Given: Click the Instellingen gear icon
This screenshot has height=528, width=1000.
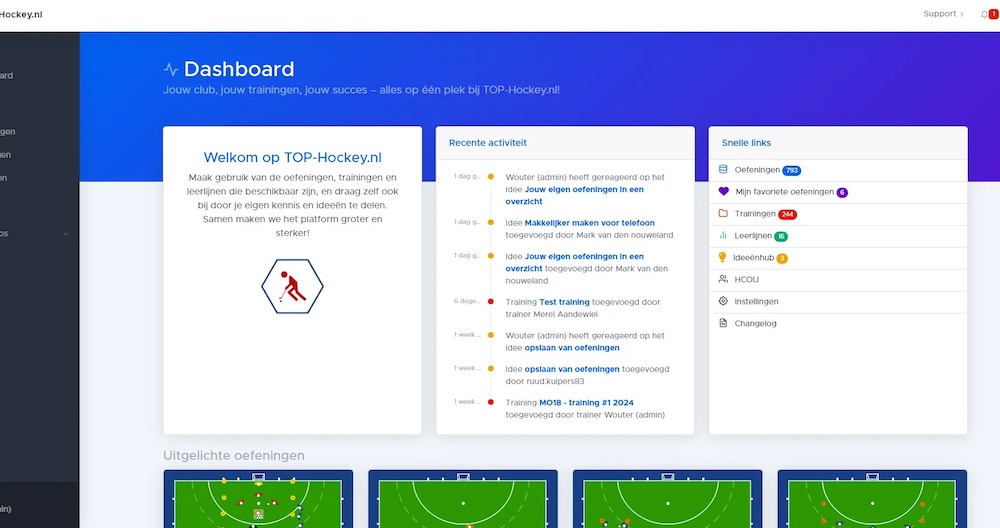Looking at the screenshot, I should (724, 301).
